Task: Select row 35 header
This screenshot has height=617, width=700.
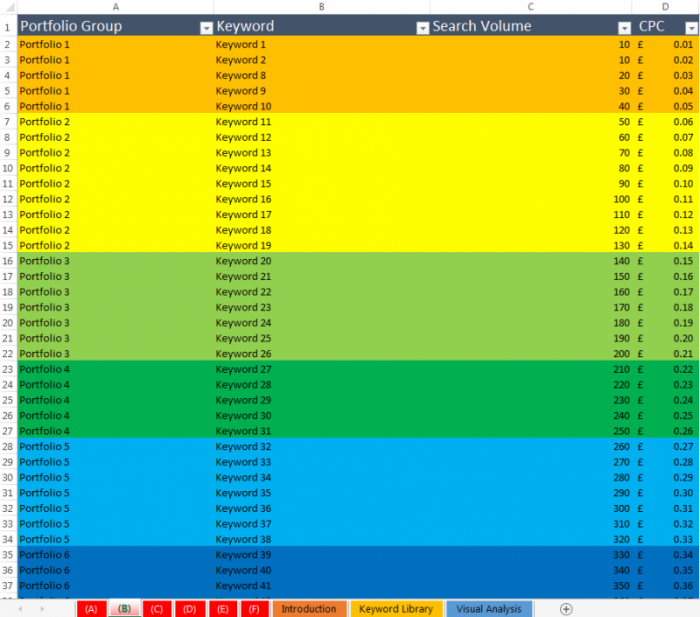Action: pos(8,554)
